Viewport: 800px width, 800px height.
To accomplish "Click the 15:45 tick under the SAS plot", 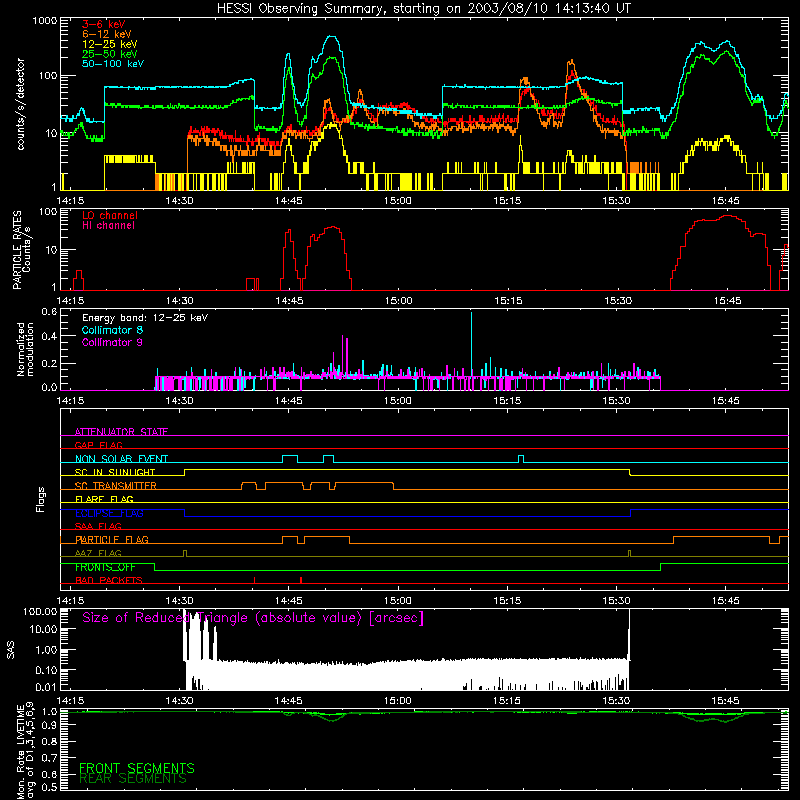I will 726,701.
